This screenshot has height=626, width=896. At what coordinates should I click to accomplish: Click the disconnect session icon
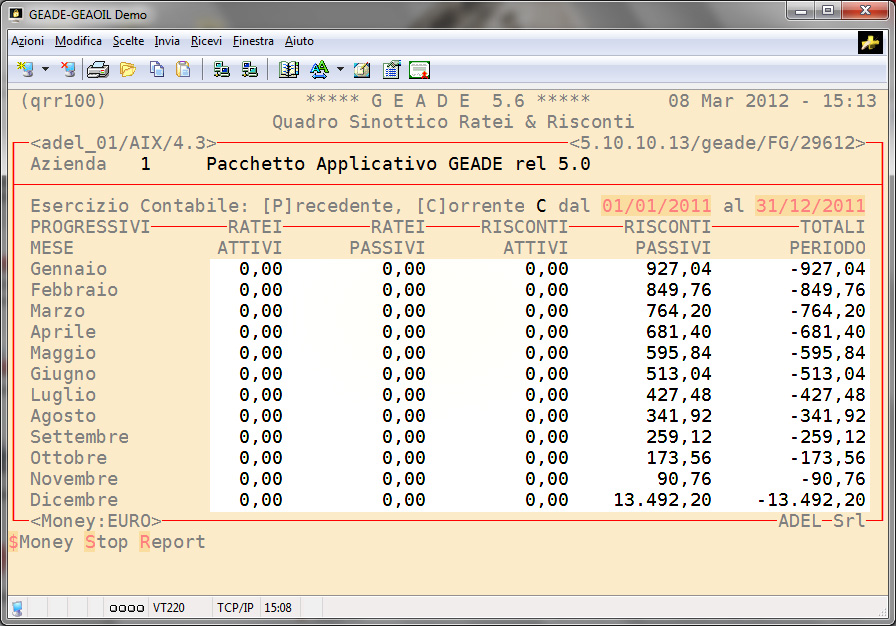[x=67, y=70]
